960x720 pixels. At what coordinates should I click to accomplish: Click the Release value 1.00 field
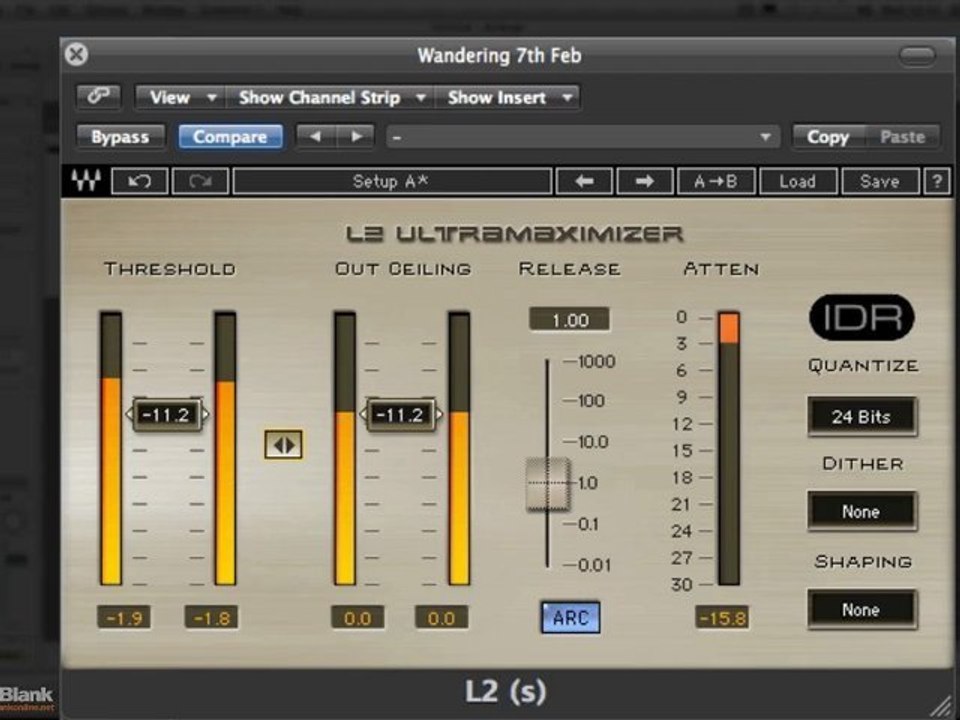[569, 320]
